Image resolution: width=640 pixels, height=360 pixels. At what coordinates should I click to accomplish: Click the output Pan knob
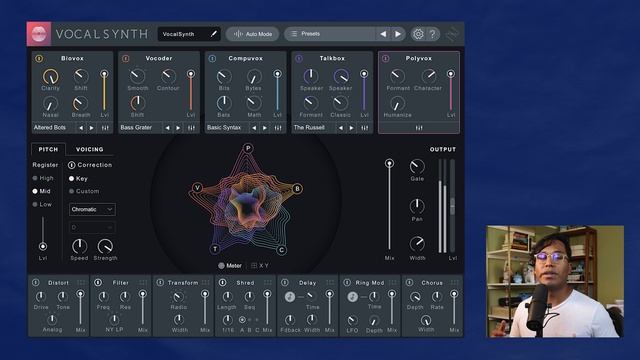pos(417,206)
